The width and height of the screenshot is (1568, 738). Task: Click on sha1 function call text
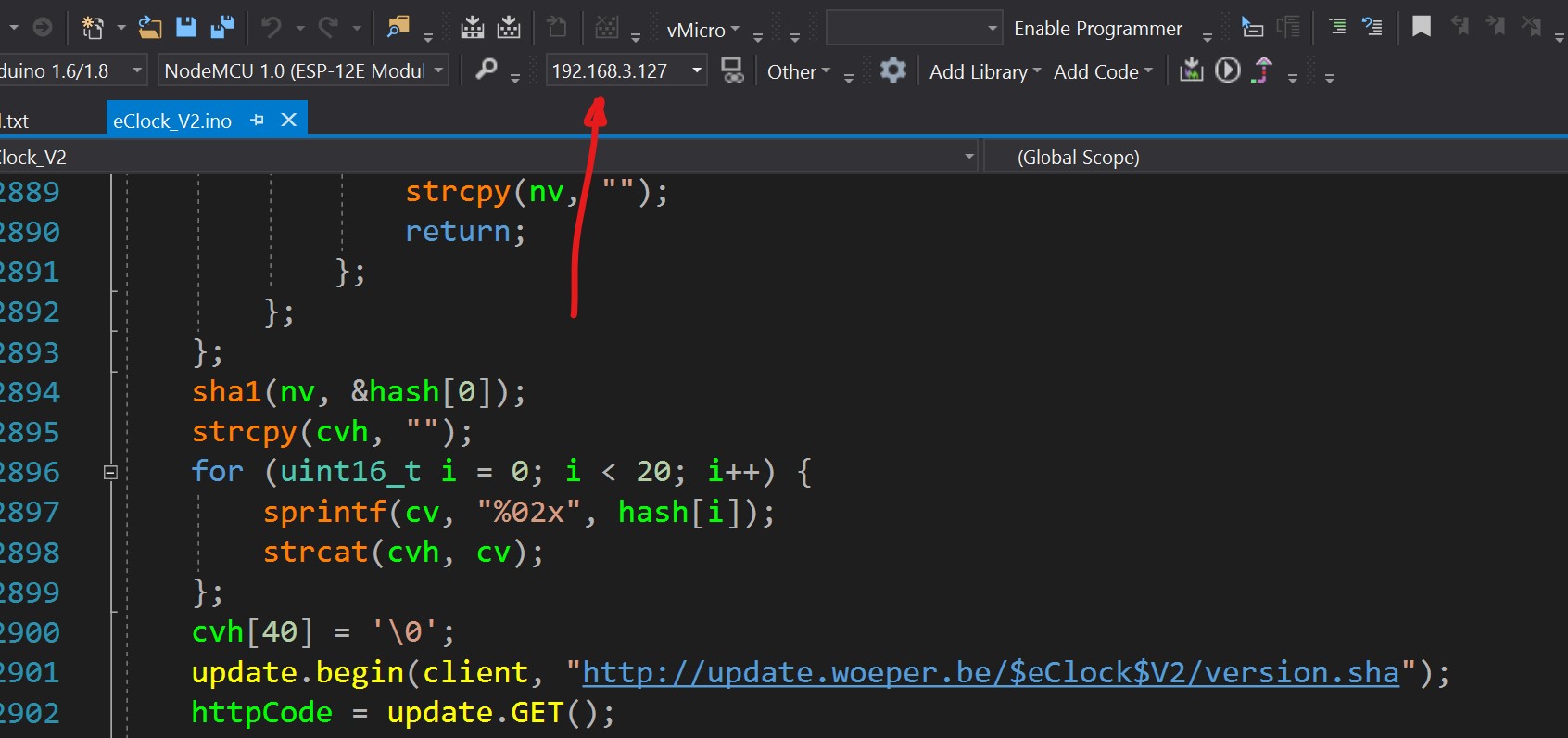pos(226,391)
